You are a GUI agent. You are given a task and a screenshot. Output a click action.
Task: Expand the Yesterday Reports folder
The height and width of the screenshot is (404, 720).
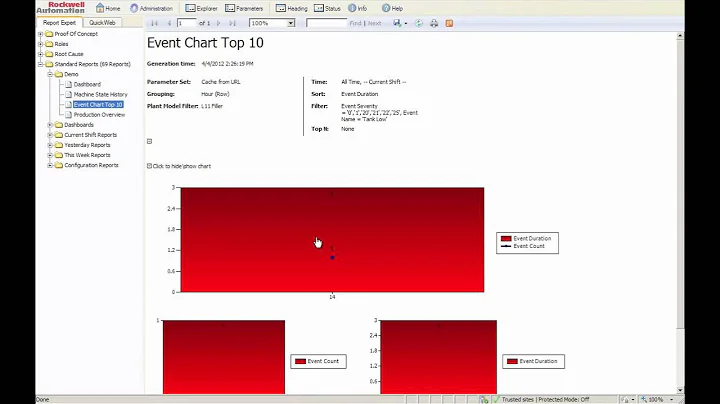[x=50, y=145]
